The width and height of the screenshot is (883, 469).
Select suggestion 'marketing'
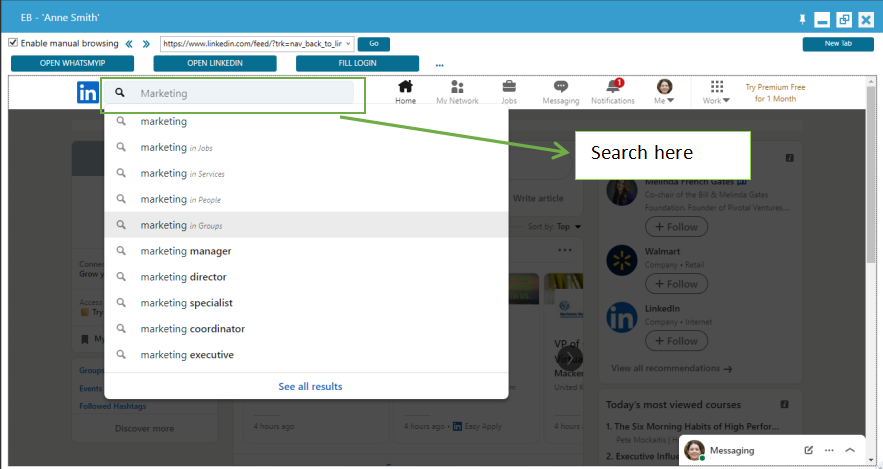306,121
